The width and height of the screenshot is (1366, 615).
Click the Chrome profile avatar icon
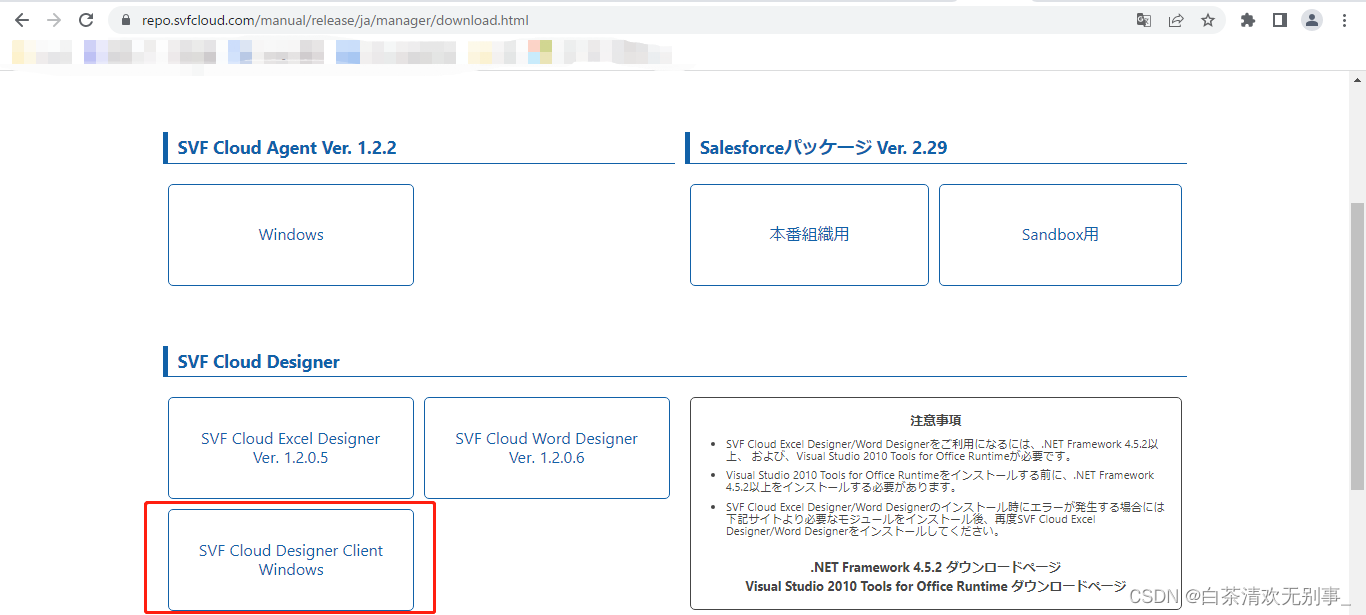click(x=1311, y=19)
